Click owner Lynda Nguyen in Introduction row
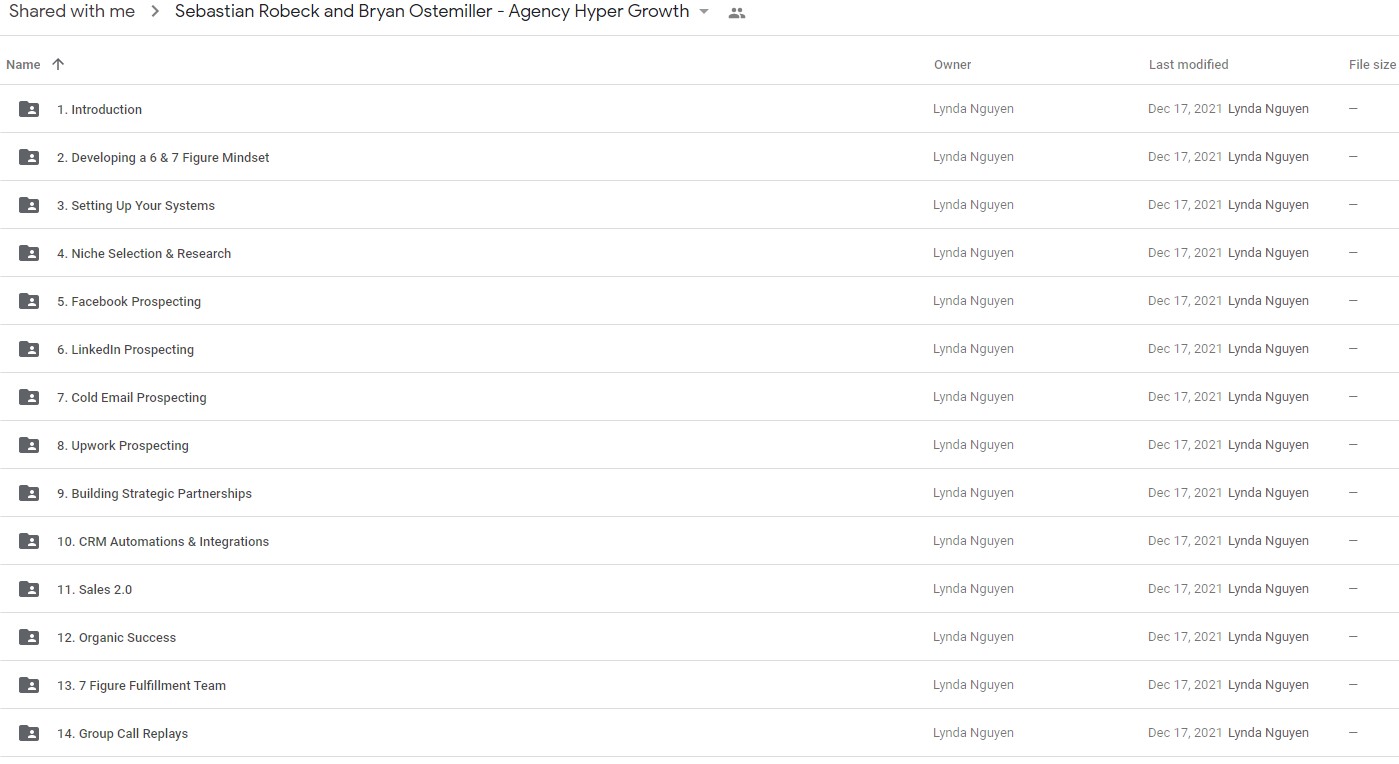 (x=973, y=109)
